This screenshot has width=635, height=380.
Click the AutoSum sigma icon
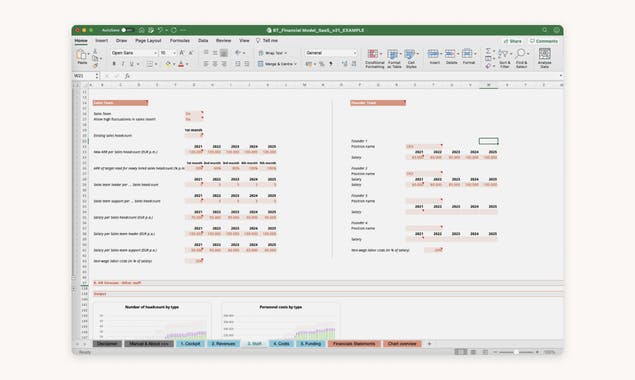coord(488,51)
